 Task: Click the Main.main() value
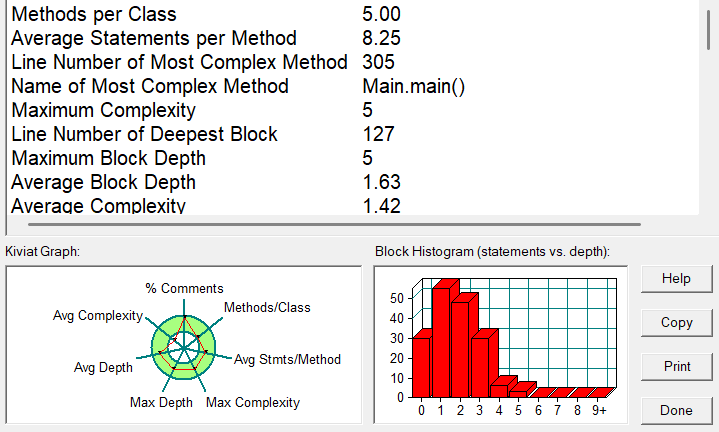414,86
